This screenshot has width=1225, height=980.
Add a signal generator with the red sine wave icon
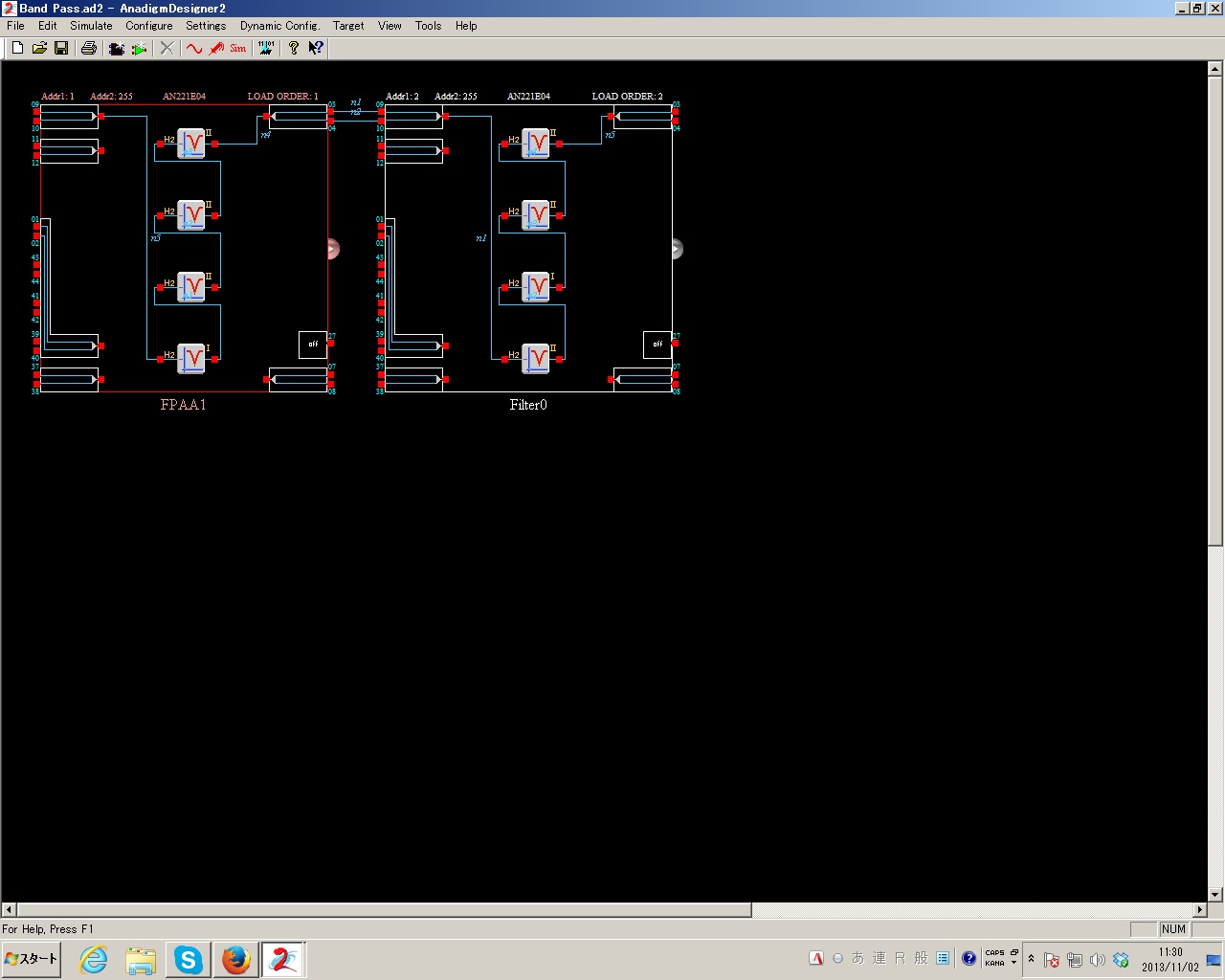click(194, 48)
